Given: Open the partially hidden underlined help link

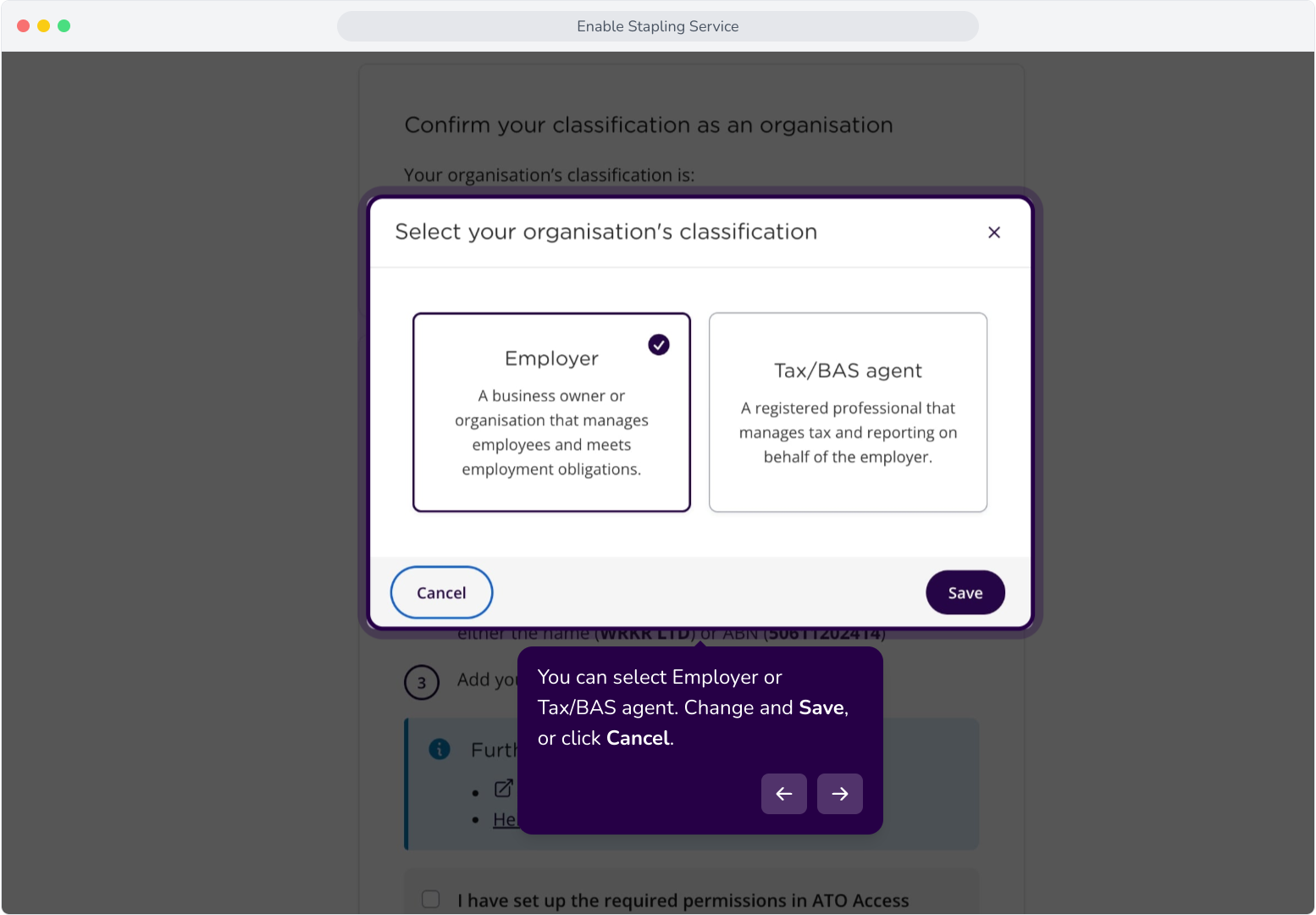Looking at the screenshot, I should tap(506, 819).
